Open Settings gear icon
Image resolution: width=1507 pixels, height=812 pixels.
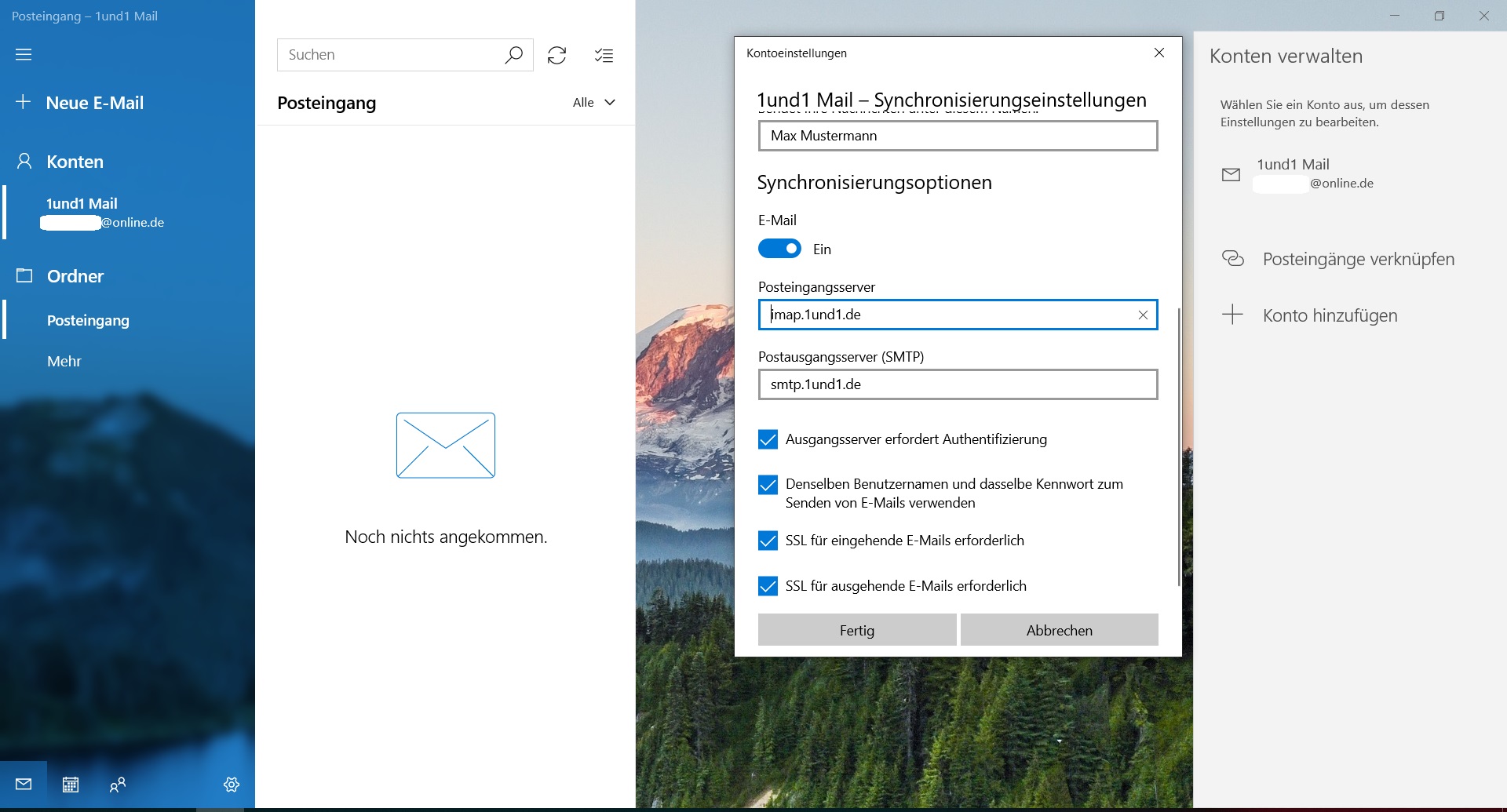pyautogui.click(x=232, y=784)
